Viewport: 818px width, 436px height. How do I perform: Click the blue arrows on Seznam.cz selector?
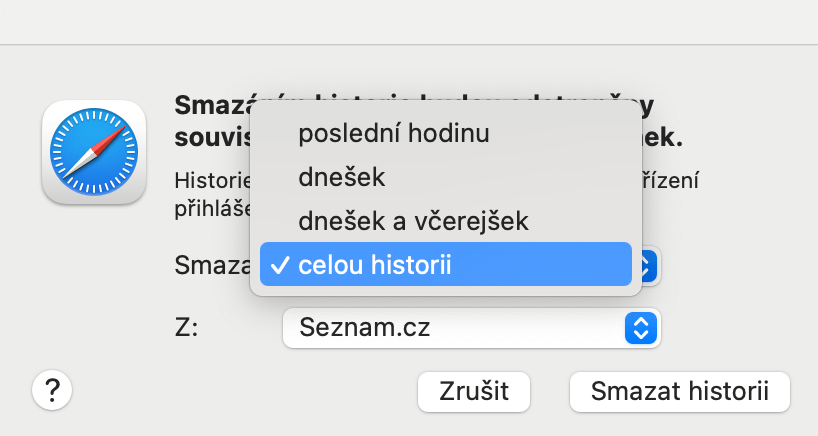click(639, 327)
